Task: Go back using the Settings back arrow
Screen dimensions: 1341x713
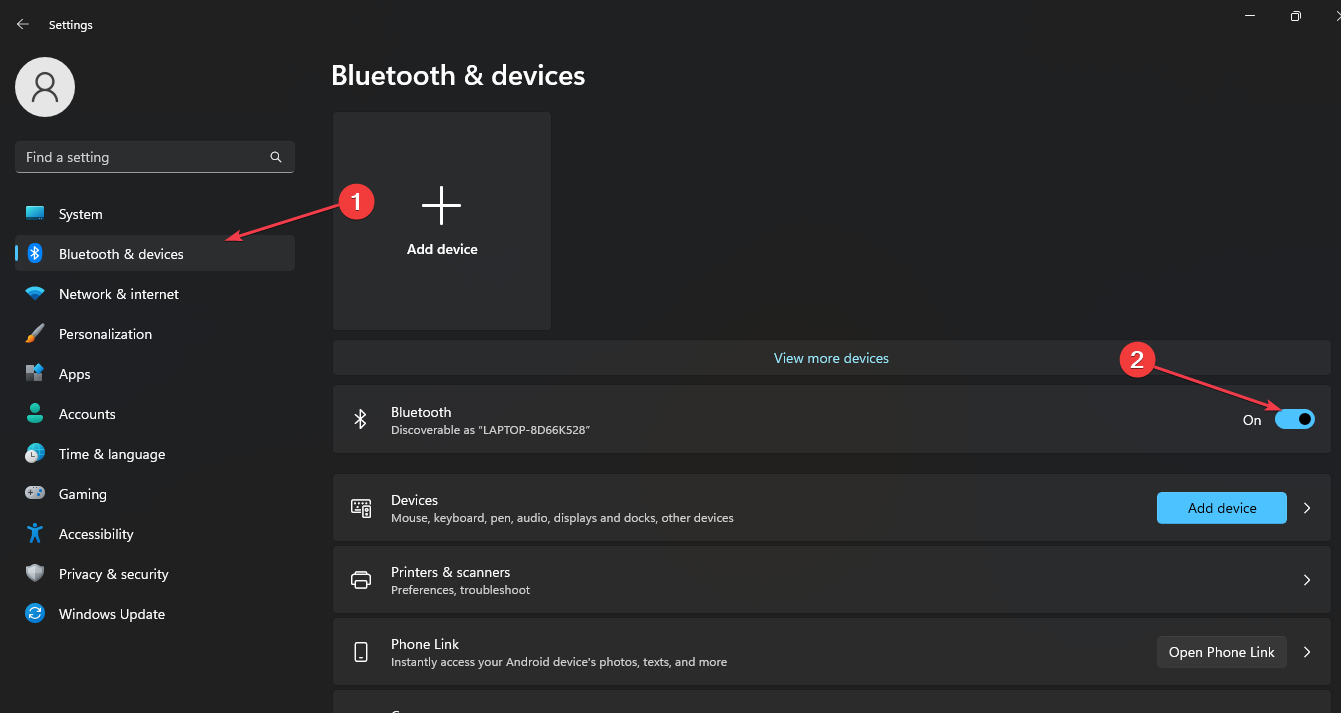Action: point(23,24)
